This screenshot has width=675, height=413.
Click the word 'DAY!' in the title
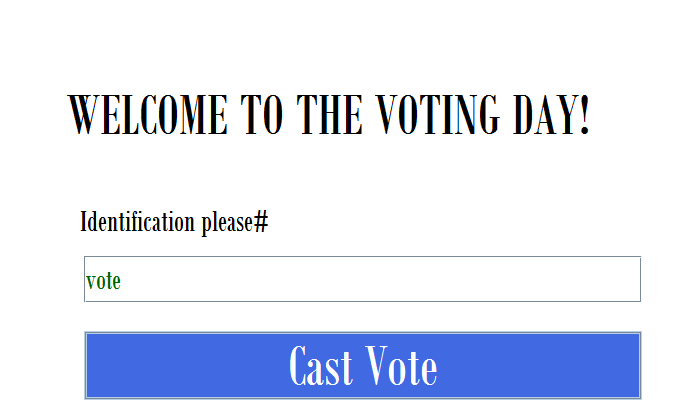pyautogui.click(x=551, y=117)
